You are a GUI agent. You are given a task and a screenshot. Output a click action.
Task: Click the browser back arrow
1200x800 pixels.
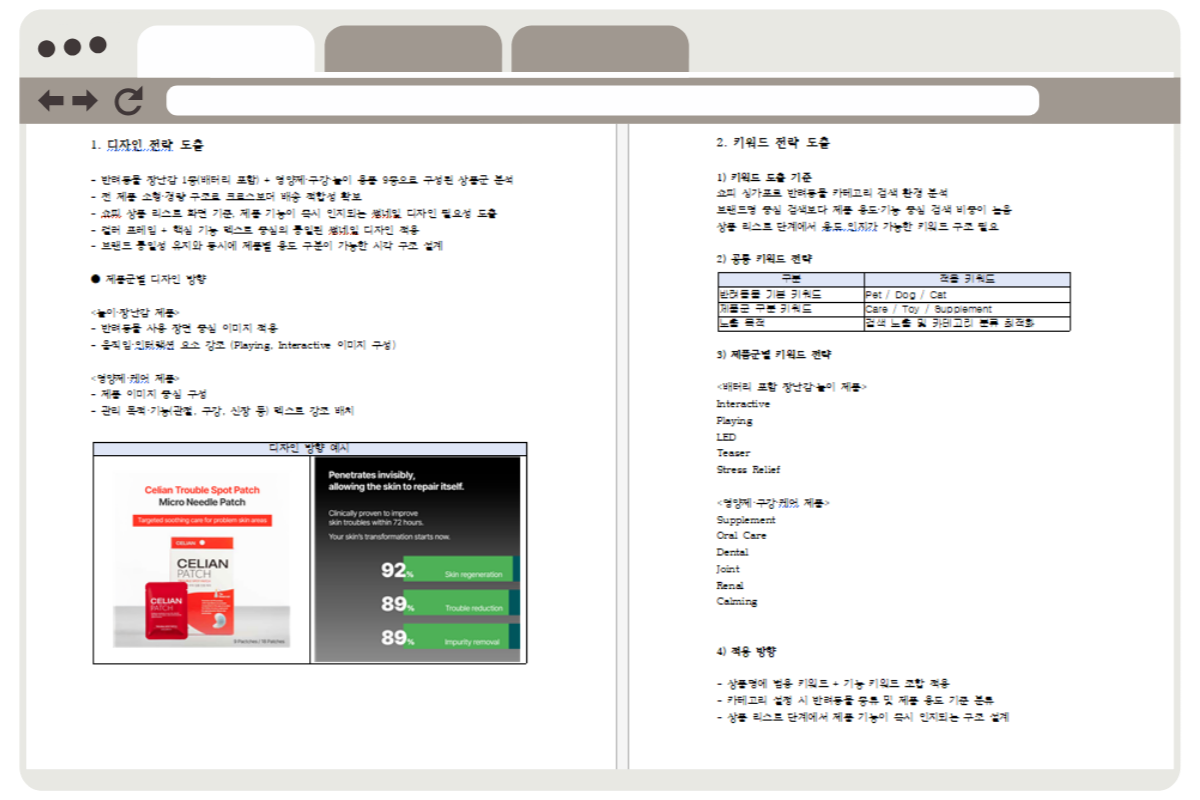coord(50,100)
